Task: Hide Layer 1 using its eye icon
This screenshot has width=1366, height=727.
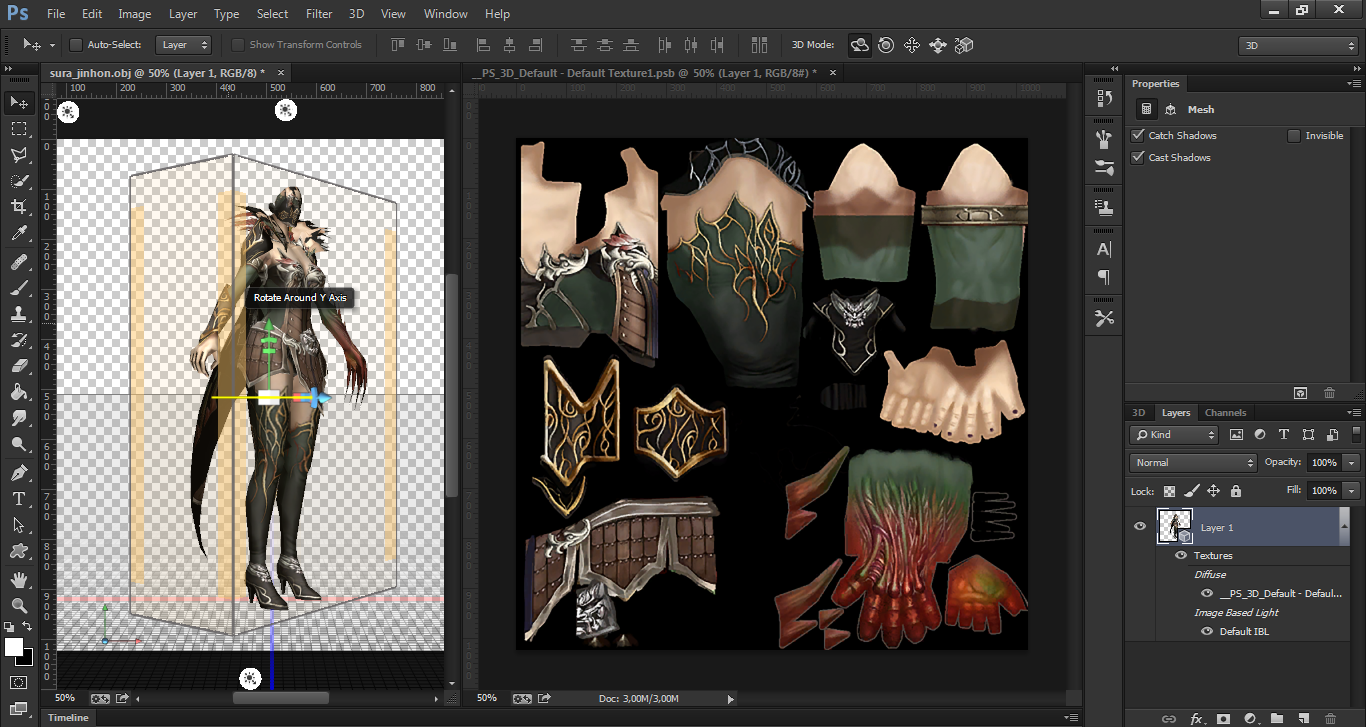Action: click(1140, 527)
